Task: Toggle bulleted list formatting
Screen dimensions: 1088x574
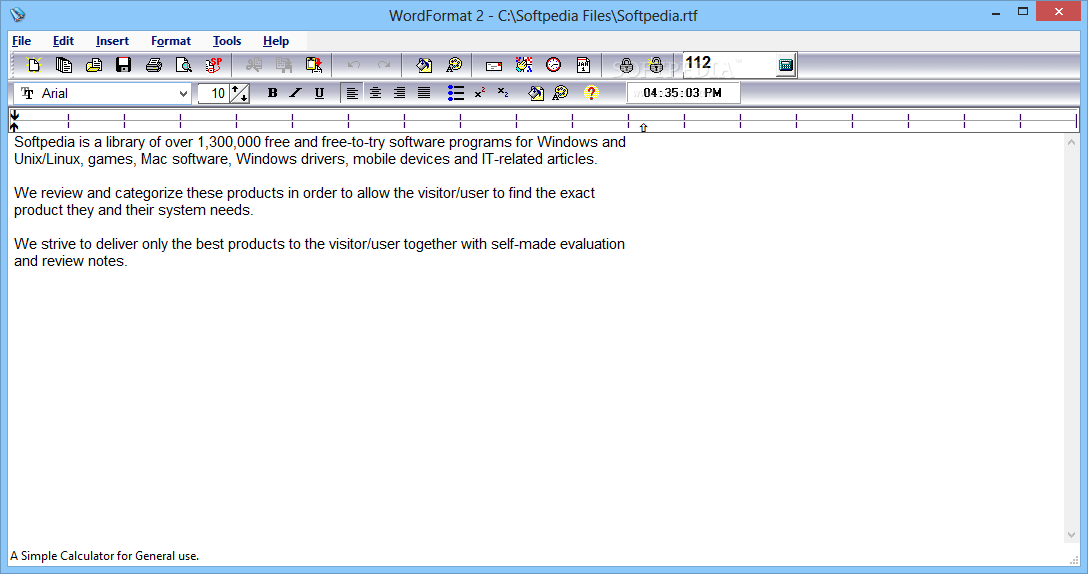Action: [456, 93]
